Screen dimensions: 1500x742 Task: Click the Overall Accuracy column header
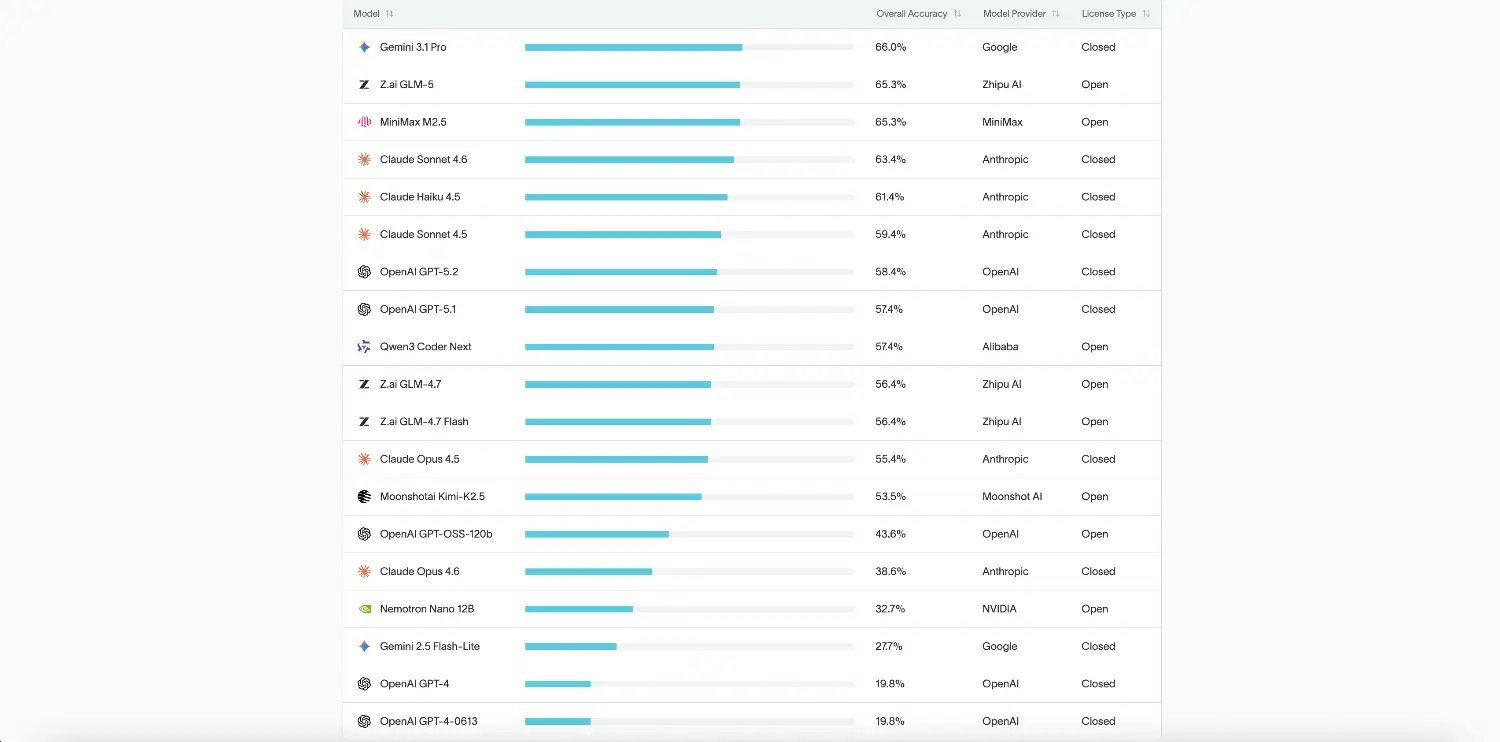point(911,14)
